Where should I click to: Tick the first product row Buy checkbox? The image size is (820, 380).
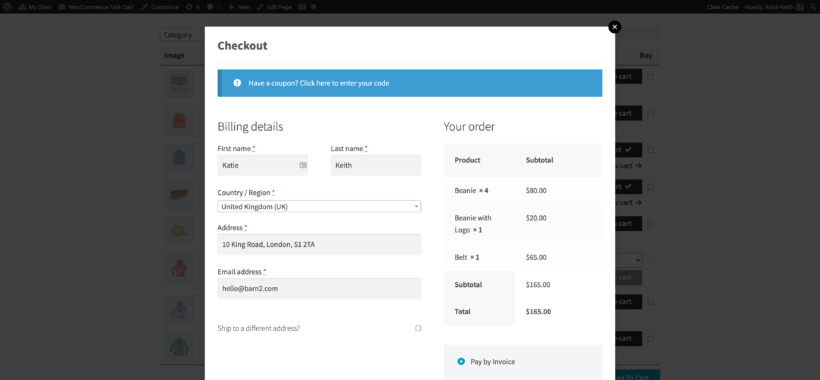click(651, 76)
